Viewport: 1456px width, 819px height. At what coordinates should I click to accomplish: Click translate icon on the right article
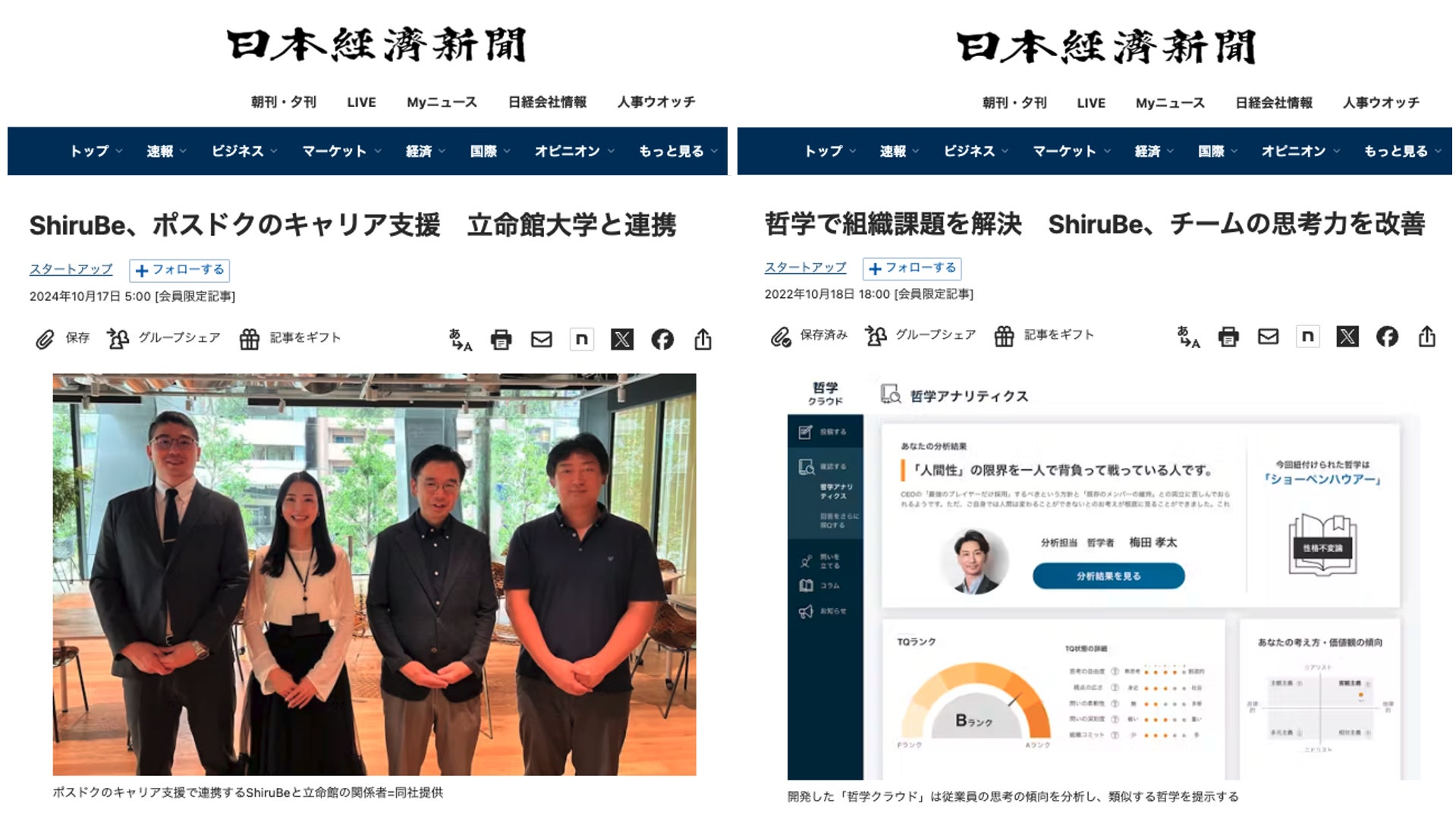click(x=1188, y=337)
